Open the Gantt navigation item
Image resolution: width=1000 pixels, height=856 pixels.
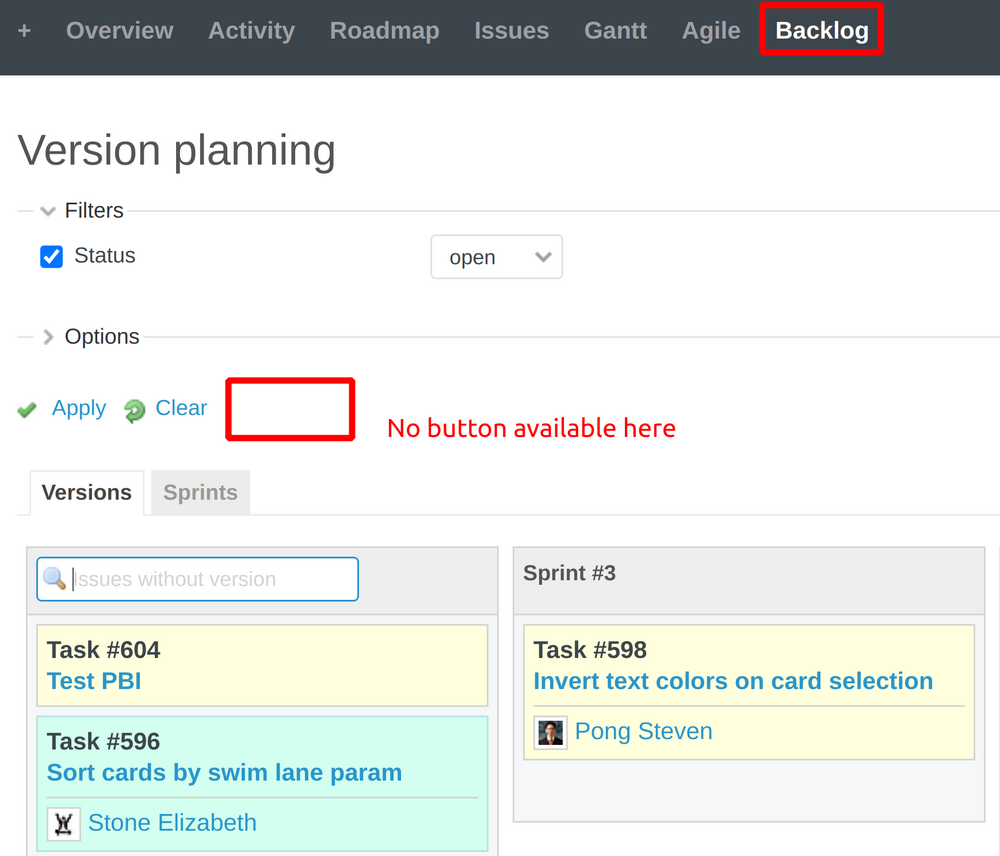pyautogui.click(x=615, y=31)
